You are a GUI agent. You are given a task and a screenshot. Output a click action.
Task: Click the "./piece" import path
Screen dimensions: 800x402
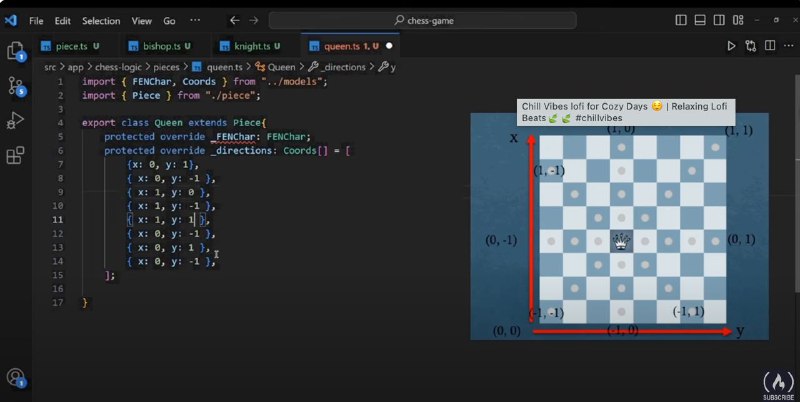click(233, 95)
